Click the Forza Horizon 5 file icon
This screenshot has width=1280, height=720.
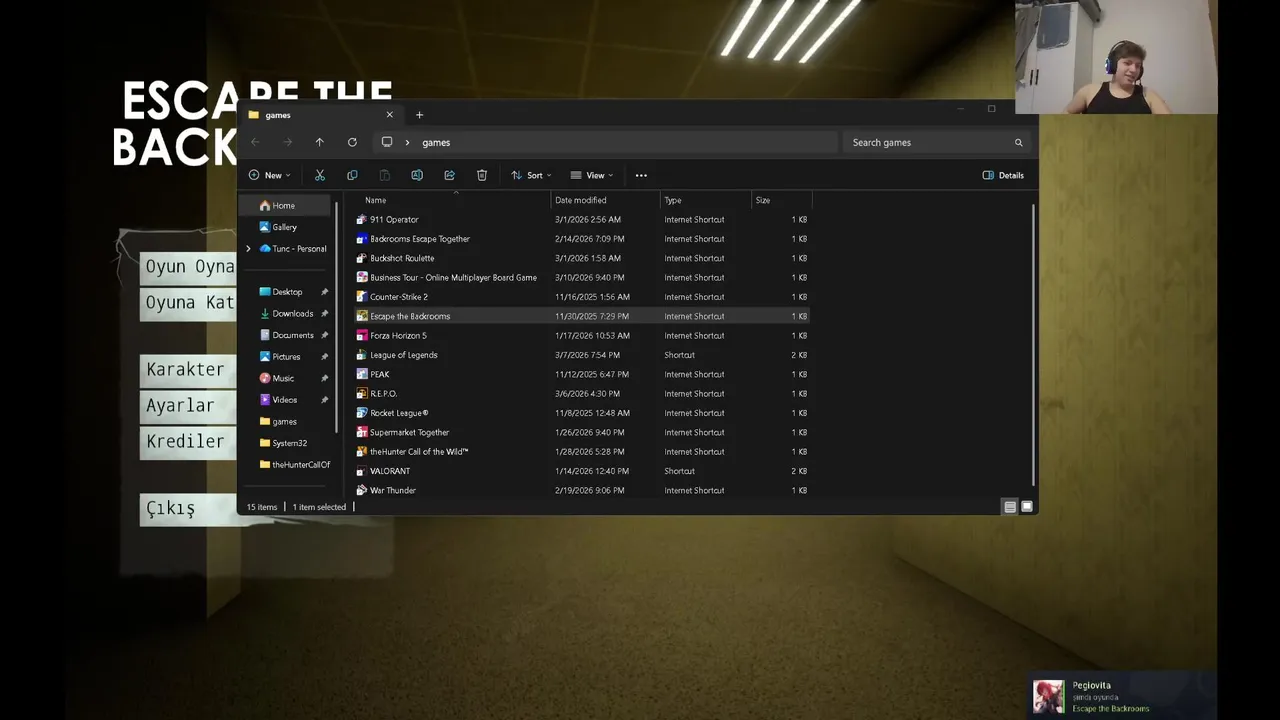(x=362, y=335)
